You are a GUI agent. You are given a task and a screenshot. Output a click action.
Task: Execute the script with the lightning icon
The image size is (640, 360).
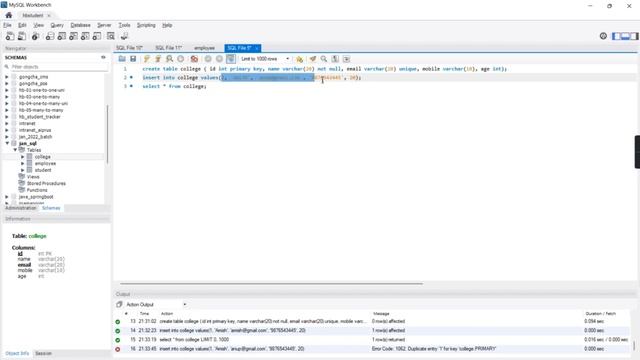coord(147,59)
